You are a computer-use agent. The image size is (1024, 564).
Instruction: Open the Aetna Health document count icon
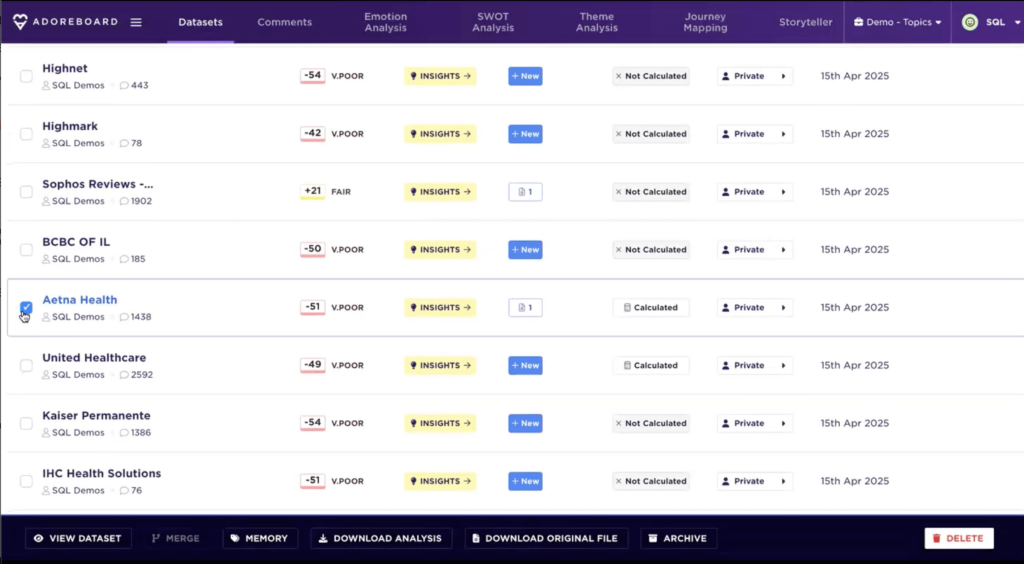[x=525, y=307]
